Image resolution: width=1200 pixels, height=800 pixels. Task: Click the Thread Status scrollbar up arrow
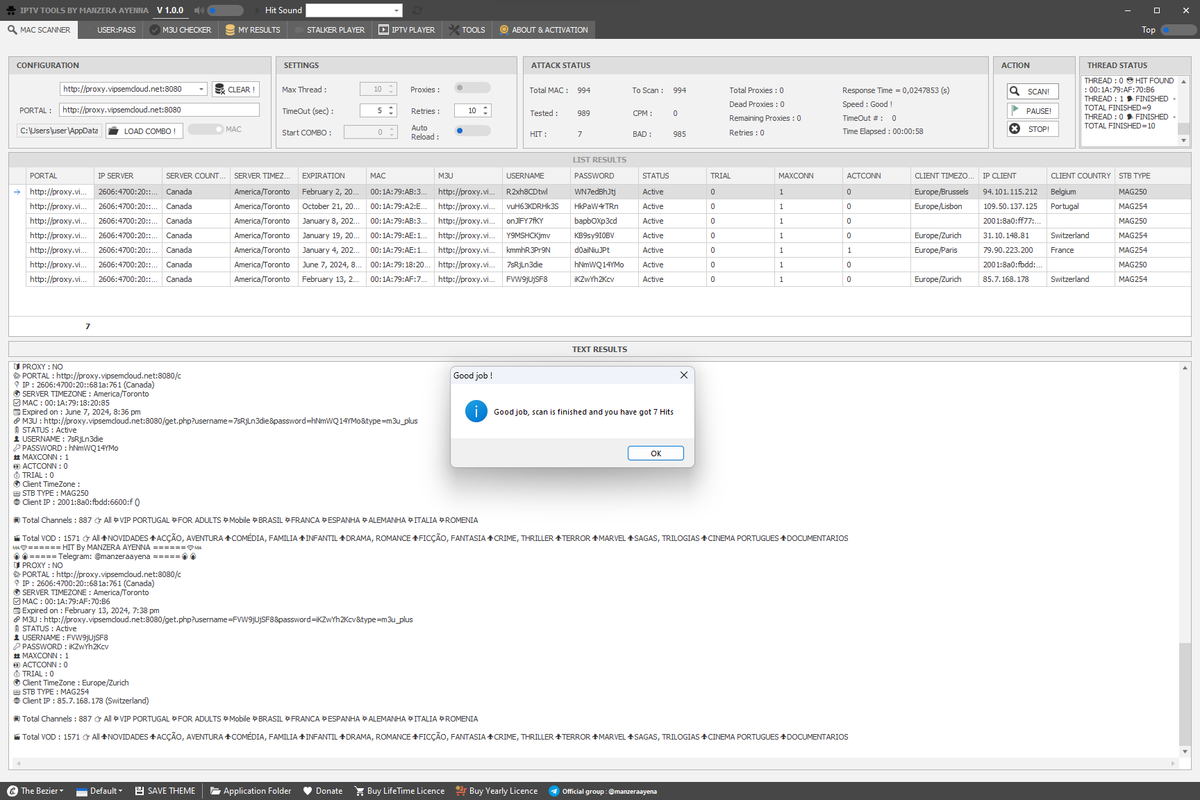pyautogui.click(x=1185, y=80)
